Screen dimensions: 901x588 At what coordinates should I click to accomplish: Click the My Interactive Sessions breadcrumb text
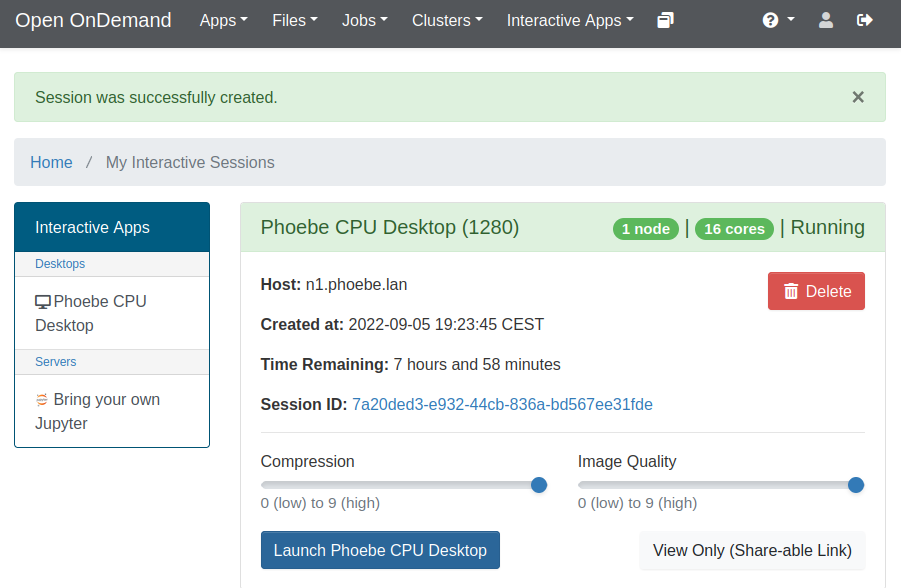point(190,163)
